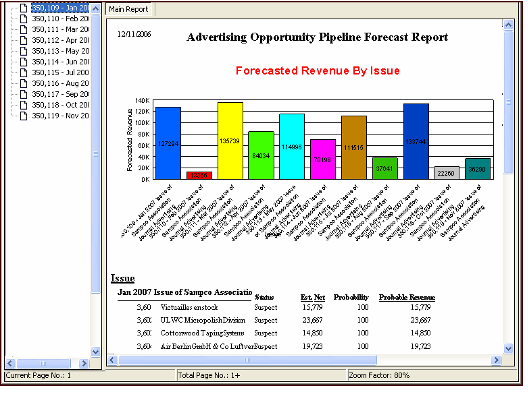Select the 350,114 - Jun tree entry
The height and width of the screenshot is (396, 528).
(60, 62)
